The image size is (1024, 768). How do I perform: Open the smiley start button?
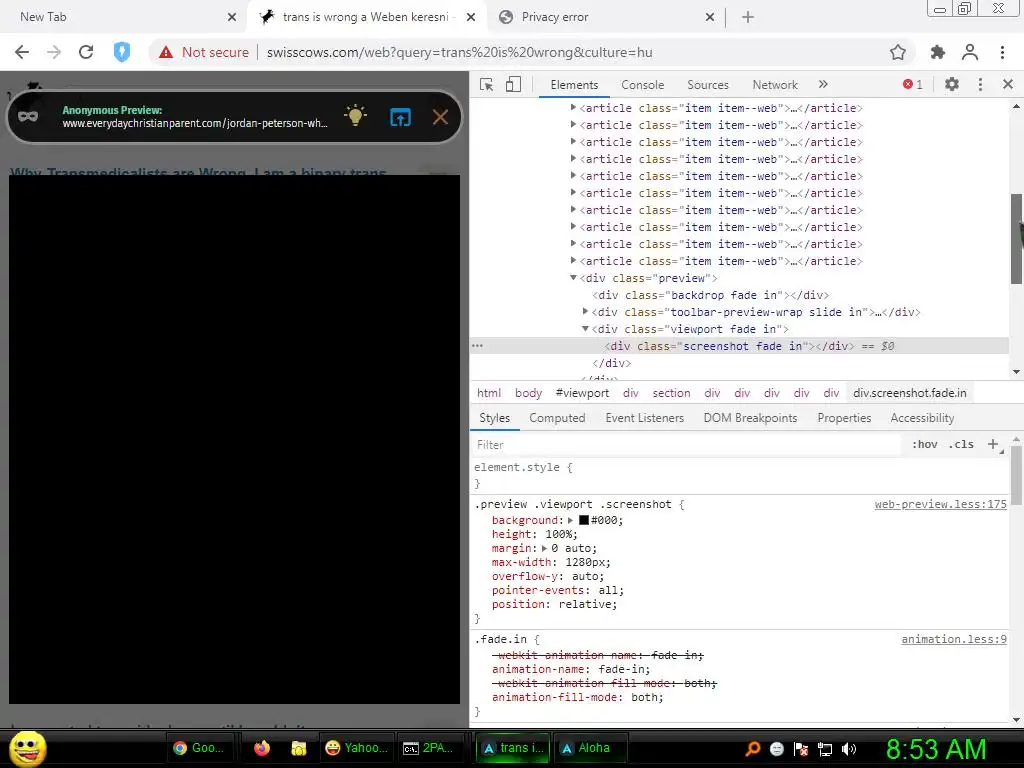pos(27,748)
